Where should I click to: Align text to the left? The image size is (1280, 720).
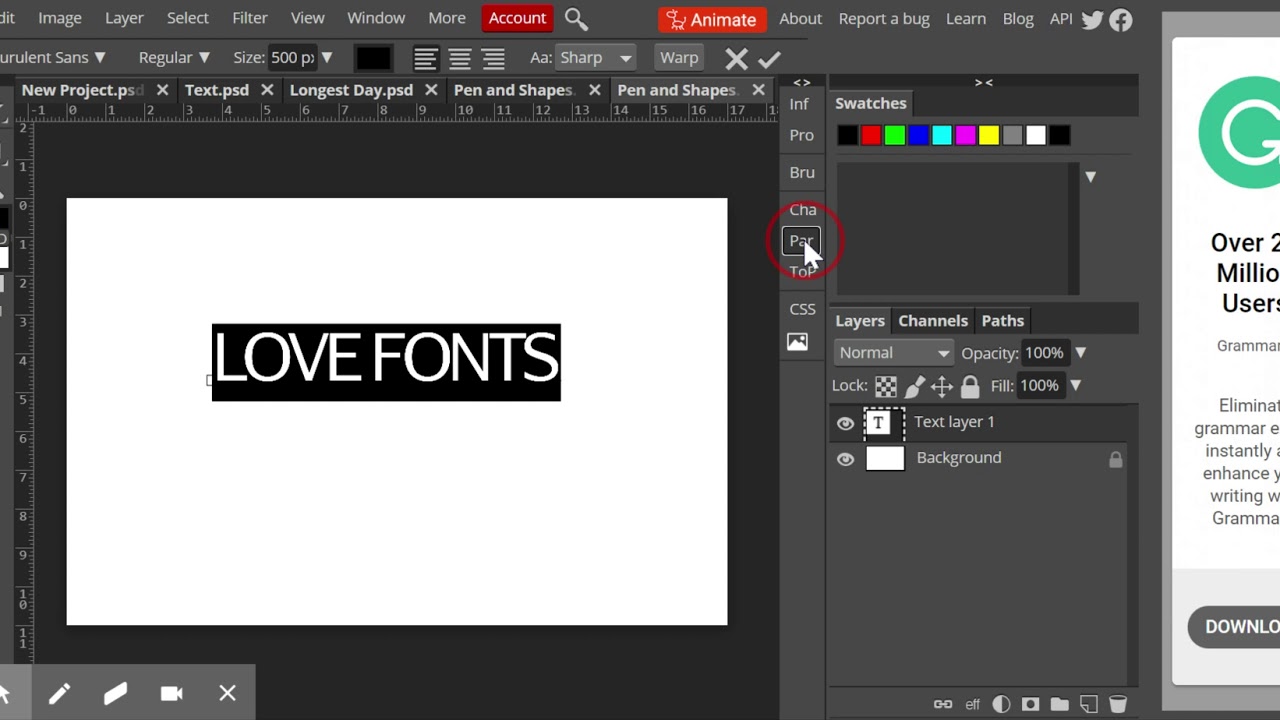pyautogui.click(x=426, y=58)
